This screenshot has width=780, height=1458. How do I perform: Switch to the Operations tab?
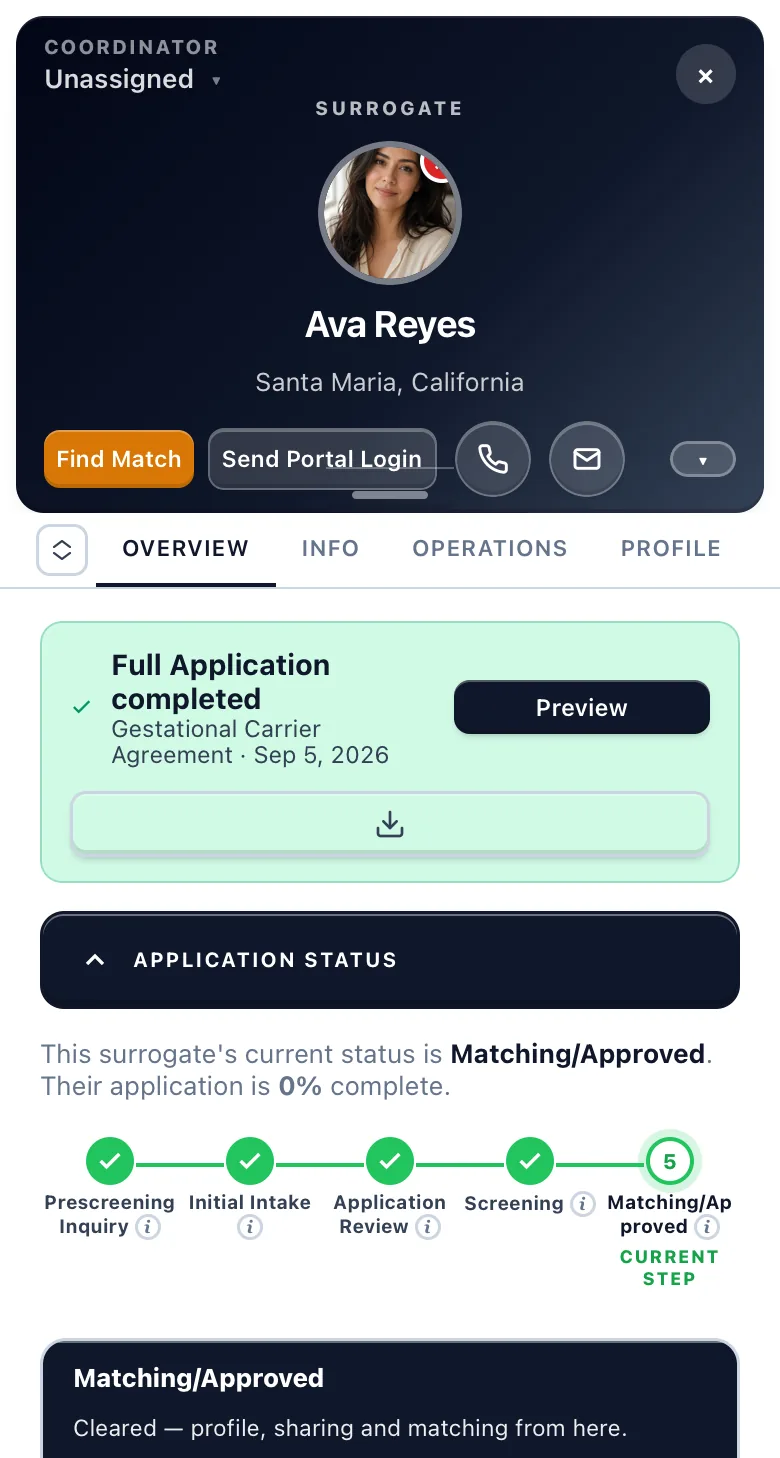[x=490, y=548]
